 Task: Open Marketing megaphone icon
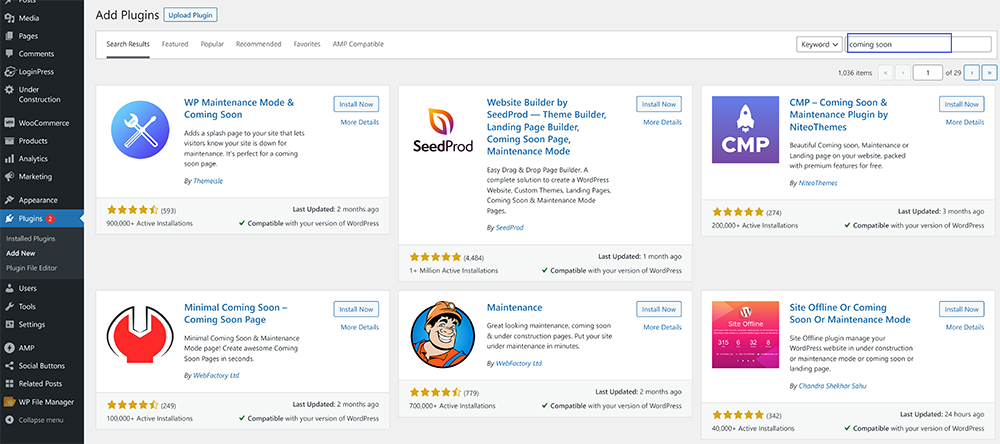click(x=9, y=177)
